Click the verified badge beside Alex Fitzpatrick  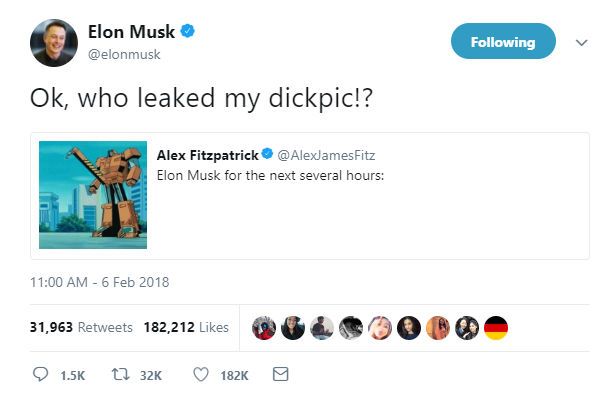click(267, 155)
